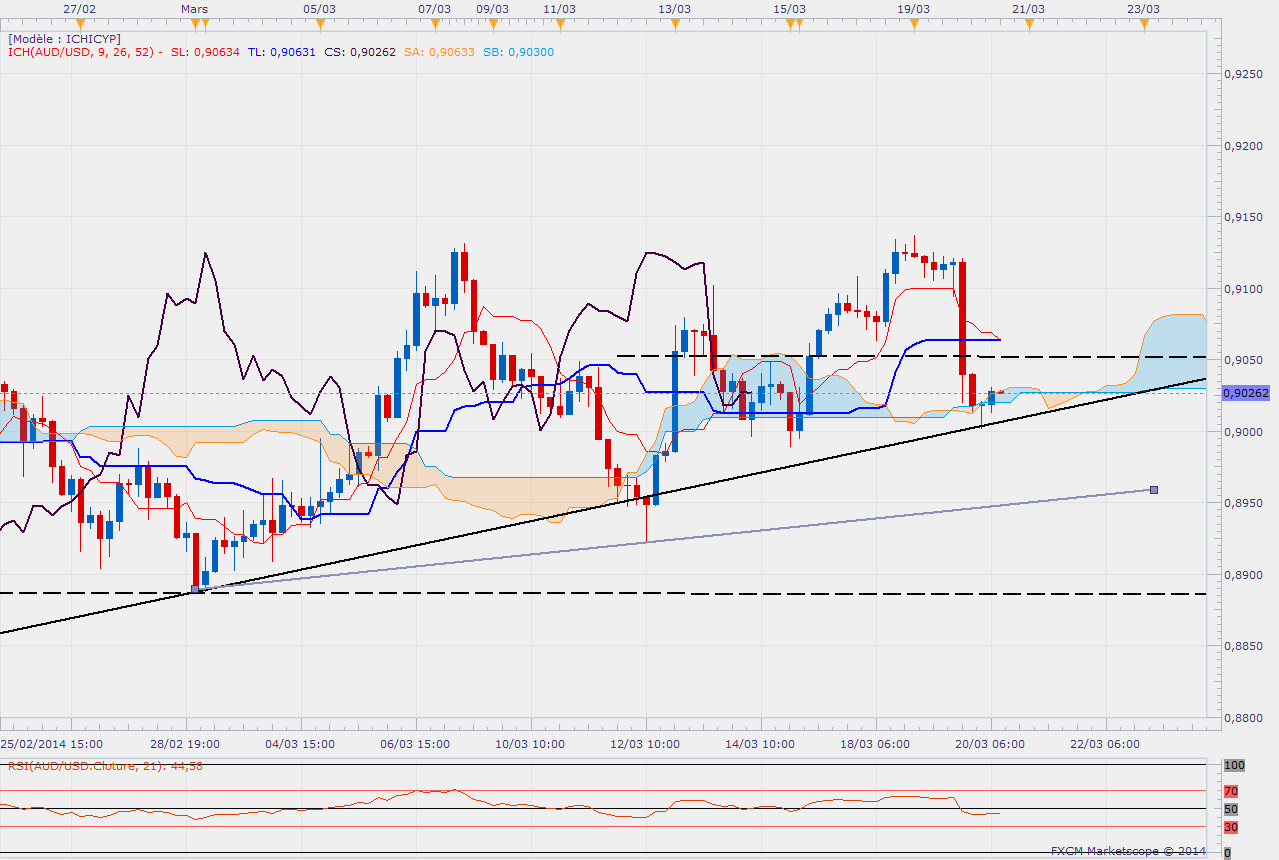Select the grey trendline's right square handle
Viewport: 1279px width, 860px height.
pyautogui.click(x=1154, y=490)
